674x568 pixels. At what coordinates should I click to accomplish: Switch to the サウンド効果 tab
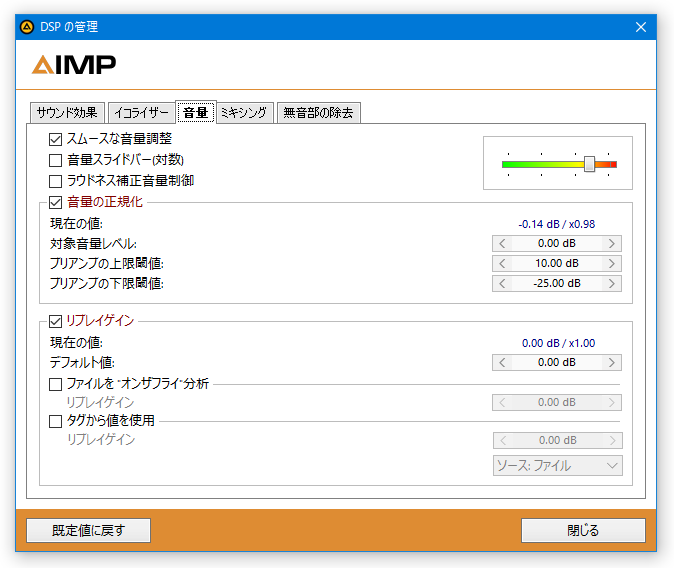pyautogui.click(x=67, y=113)
